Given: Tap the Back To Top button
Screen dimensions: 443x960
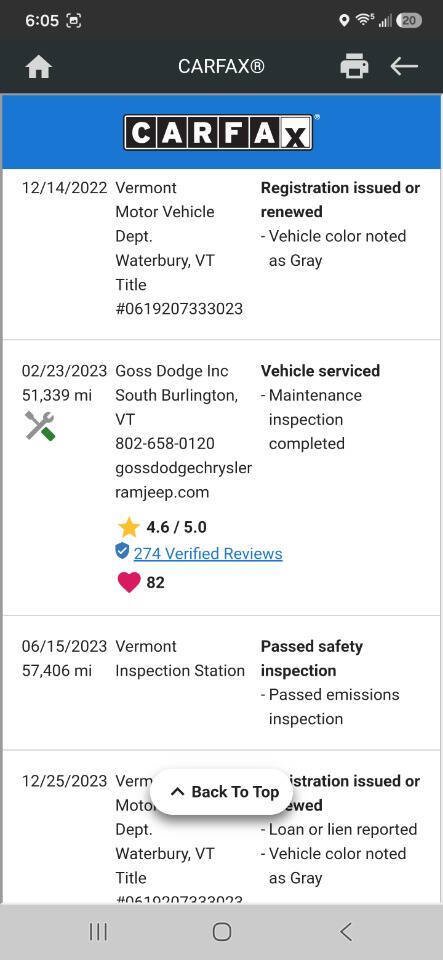Looking at the screenshot, I should [224, 792].
